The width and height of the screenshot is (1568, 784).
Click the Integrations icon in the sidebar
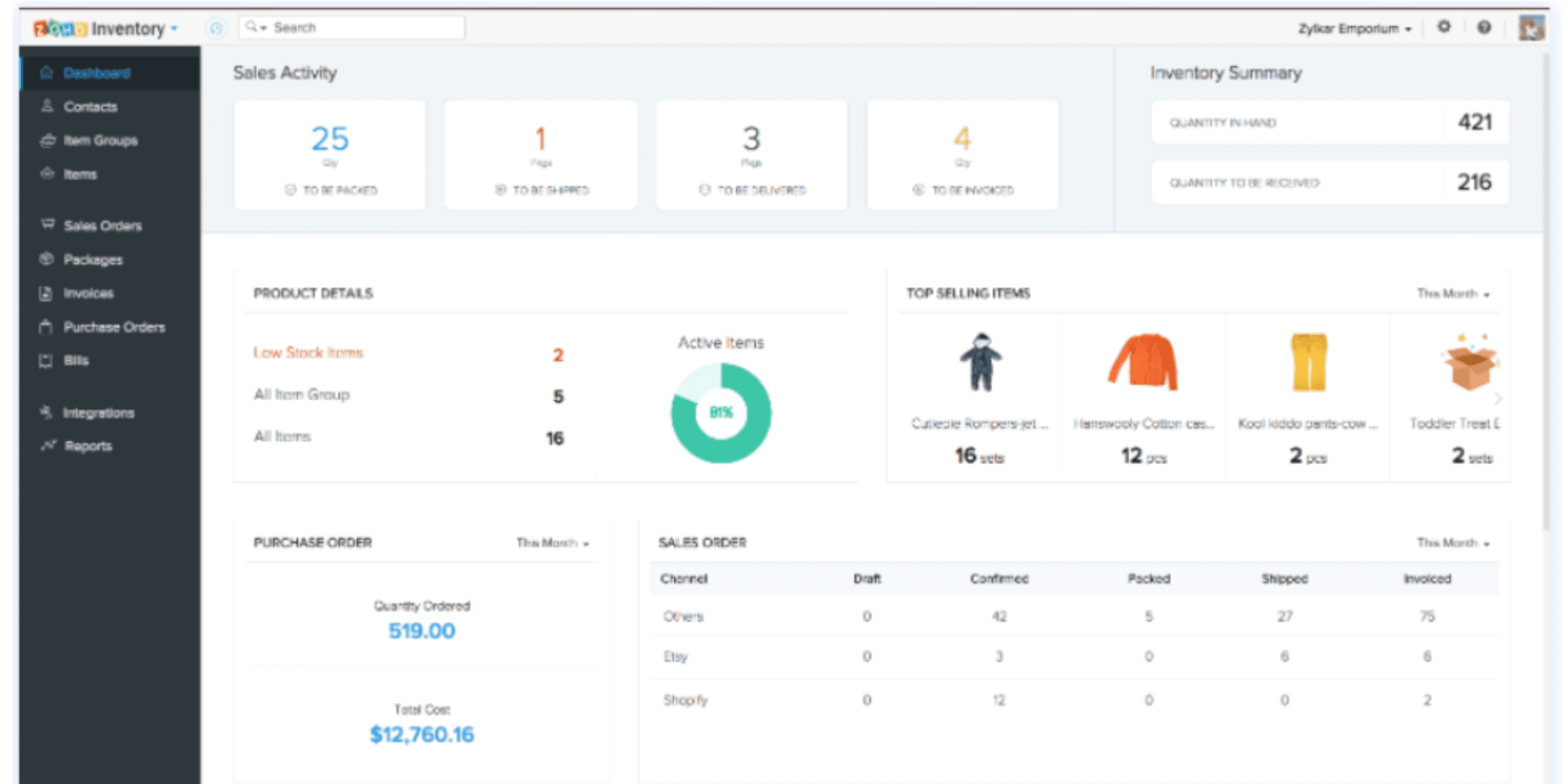click(x=46, y=412)
